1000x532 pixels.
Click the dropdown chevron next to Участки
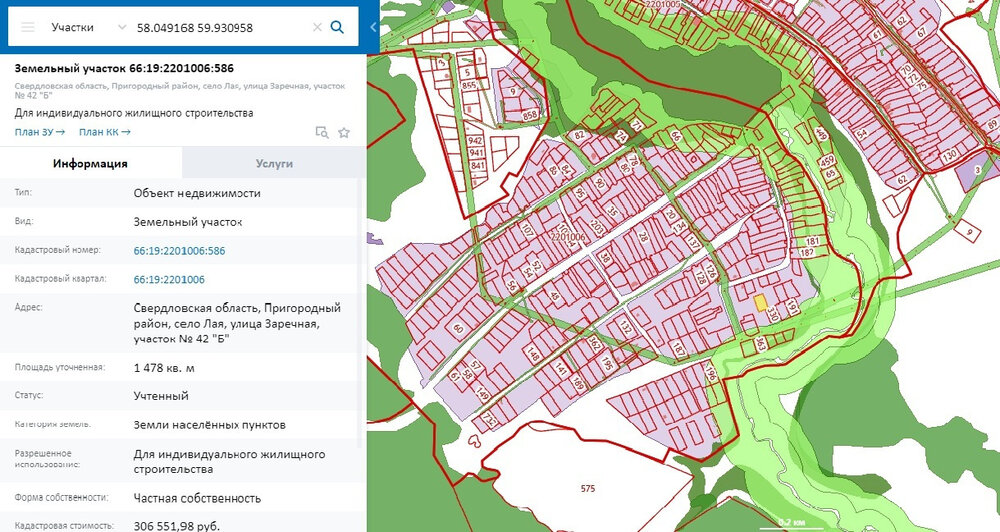(x=122, y=27)
